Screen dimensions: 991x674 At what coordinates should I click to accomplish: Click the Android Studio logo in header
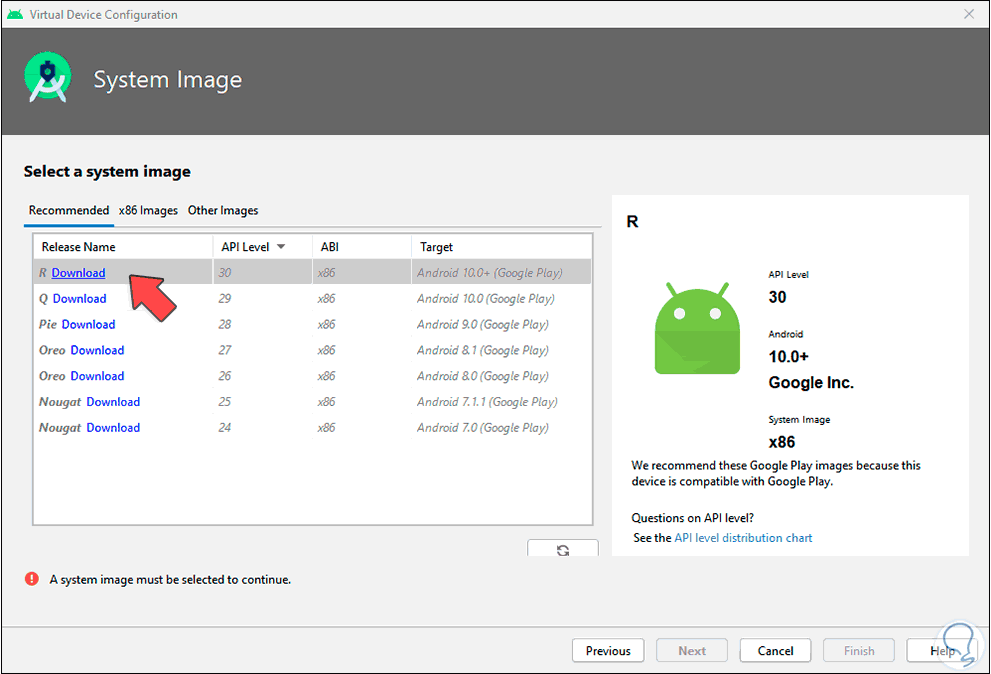tap(48, 80)
